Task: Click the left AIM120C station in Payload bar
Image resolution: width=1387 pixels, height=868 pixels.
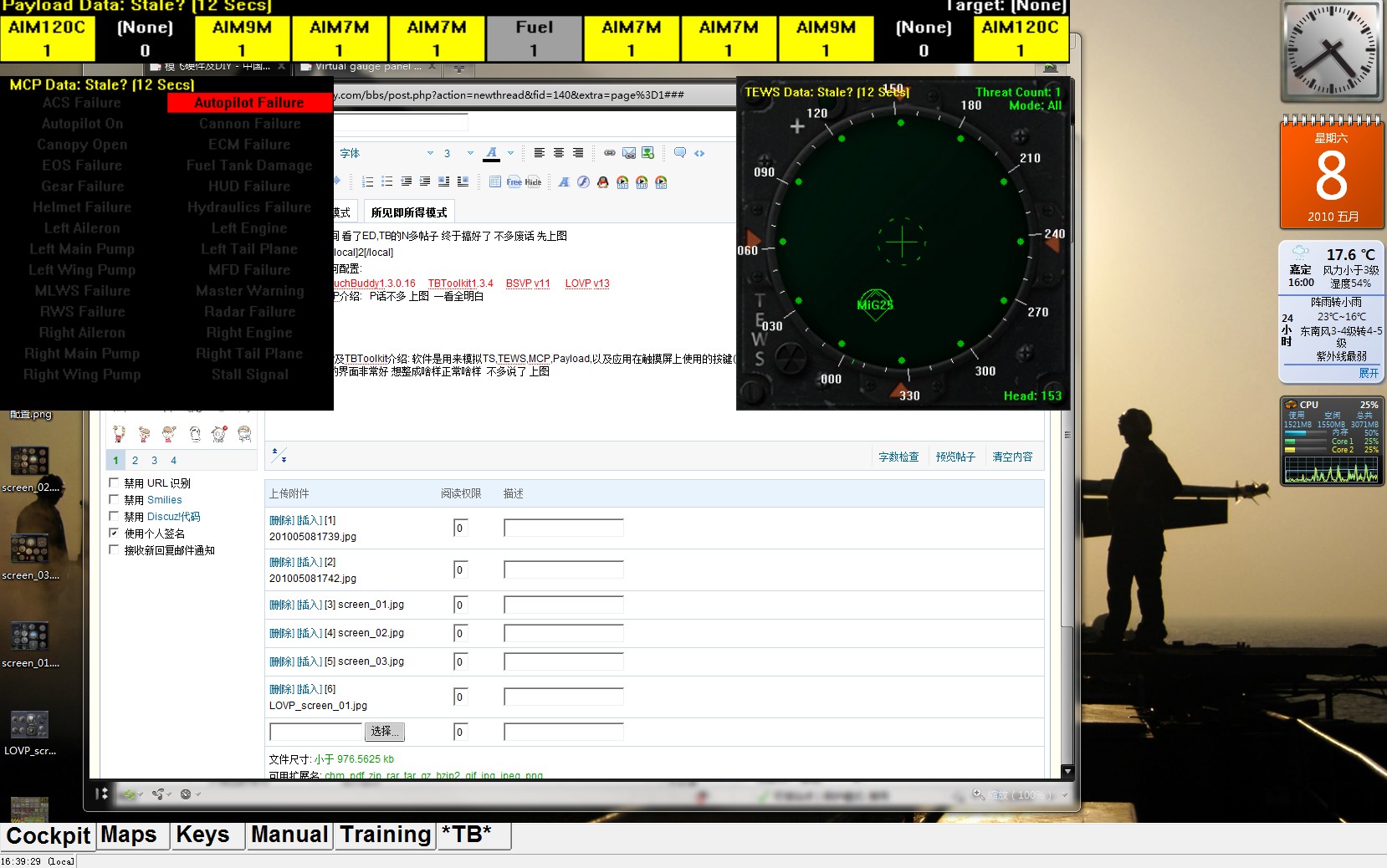Action: 47,38
